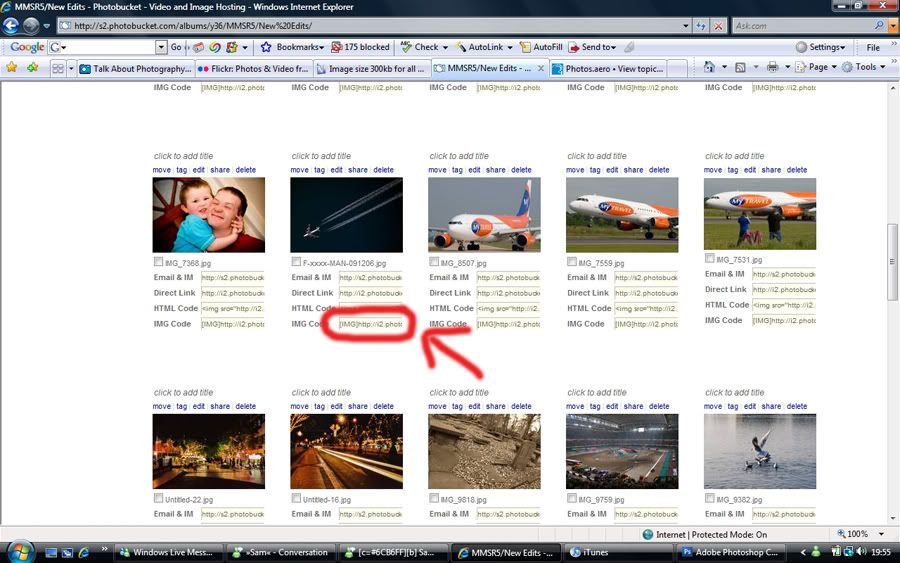900x563 pixels.
Task: Tick the checkbox for IMG_7368.jpg
Action: tap(158, 262)
